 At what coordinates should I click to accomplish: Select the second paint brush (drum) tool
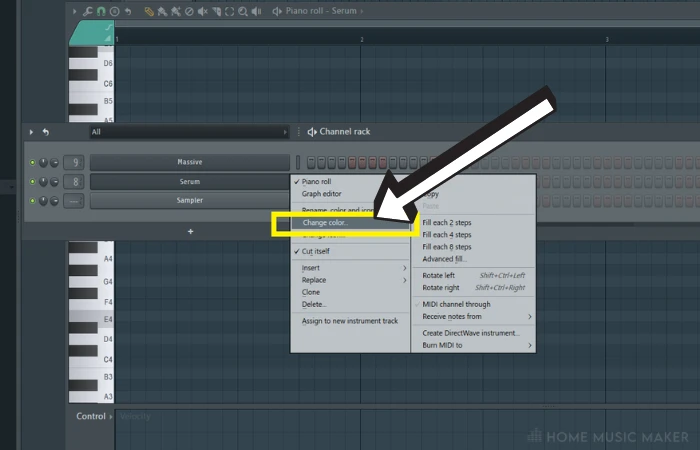click(176, 11)
